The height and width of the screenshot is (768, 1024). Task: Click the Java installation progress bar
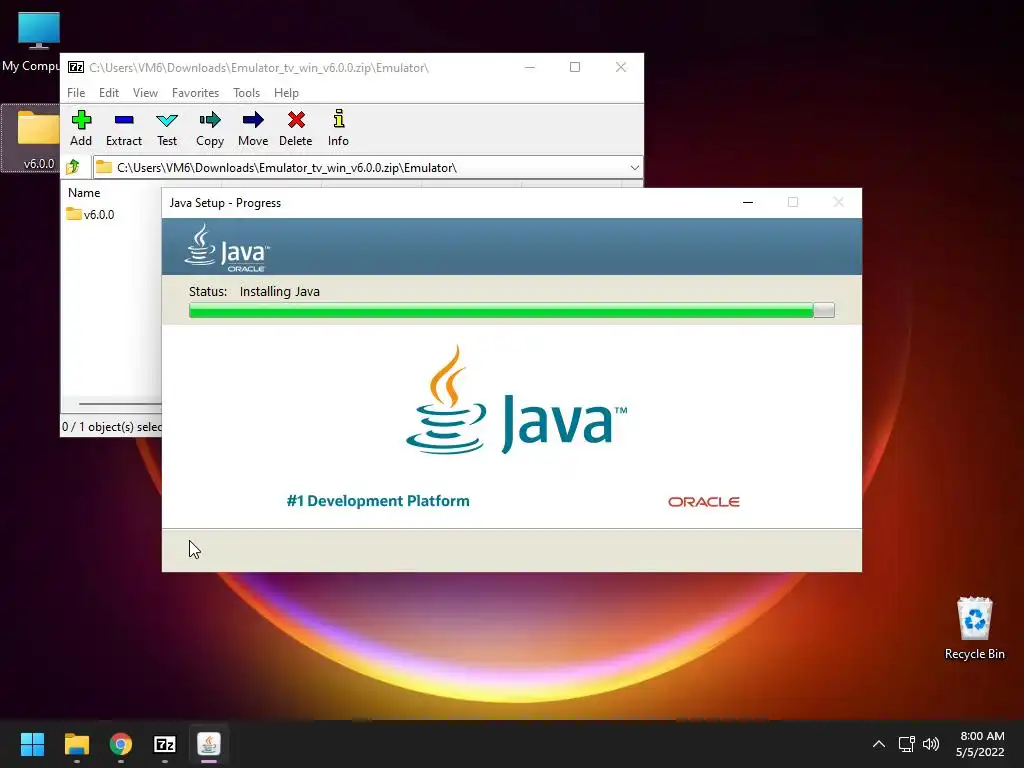pyautogui.click(x=511, y=310)
